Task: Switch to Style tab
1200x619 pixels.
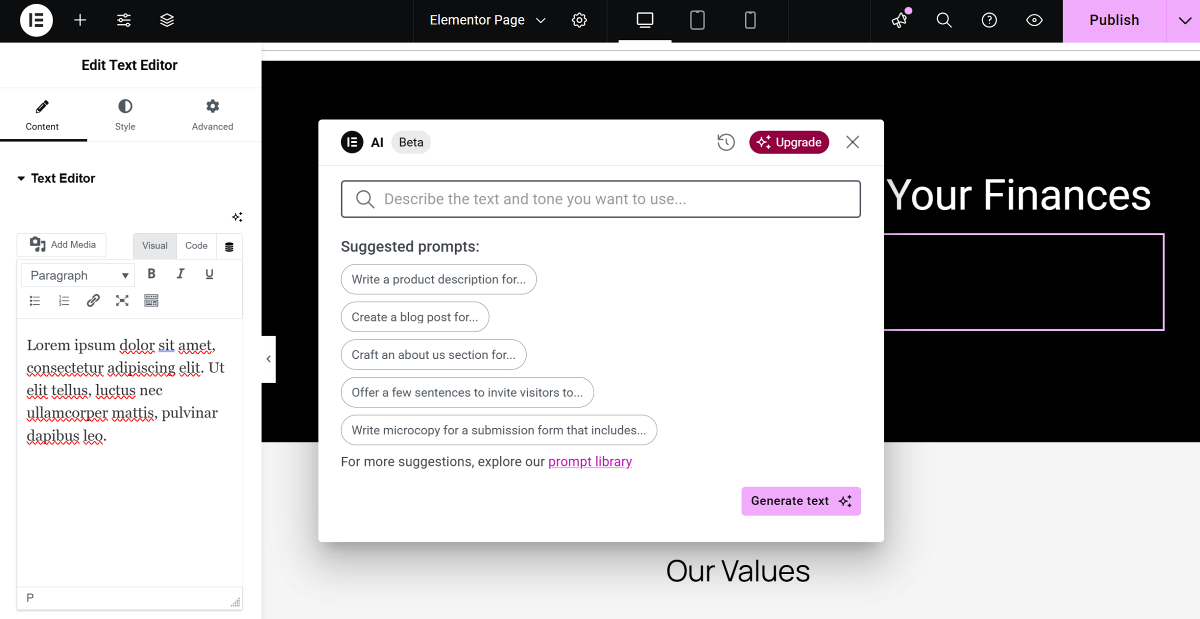Action: coord(125,115)
